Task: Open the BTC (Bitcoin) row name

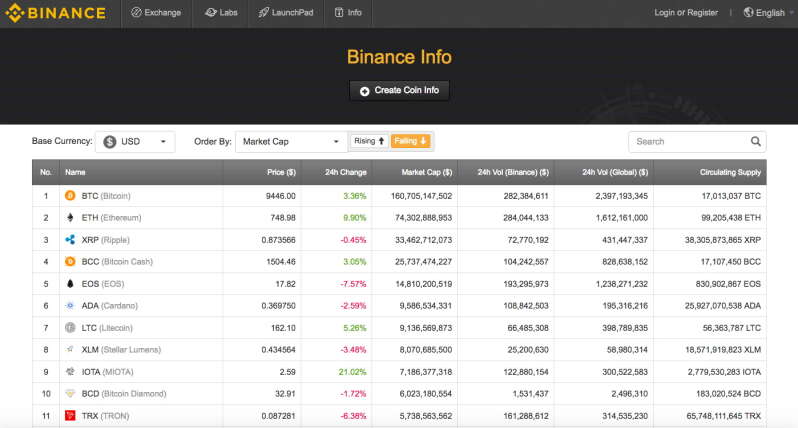Action: [x=106, y=196]
